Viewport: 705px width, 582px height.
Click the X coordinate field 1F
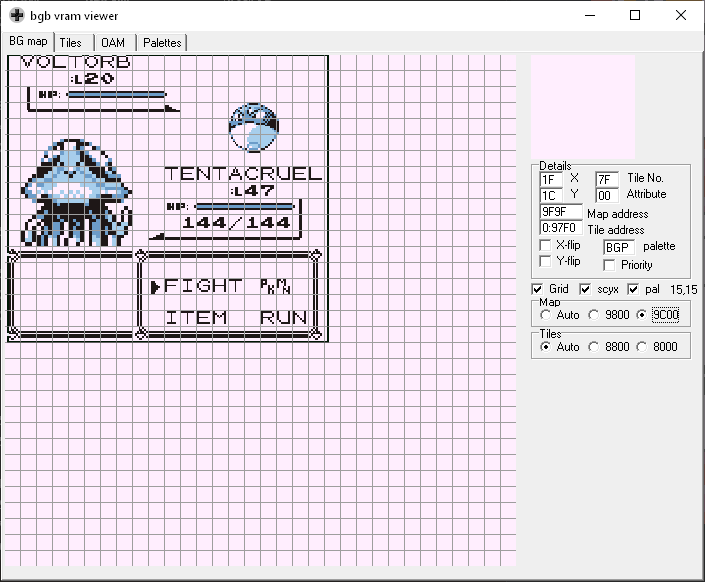[x=551, y=179]
